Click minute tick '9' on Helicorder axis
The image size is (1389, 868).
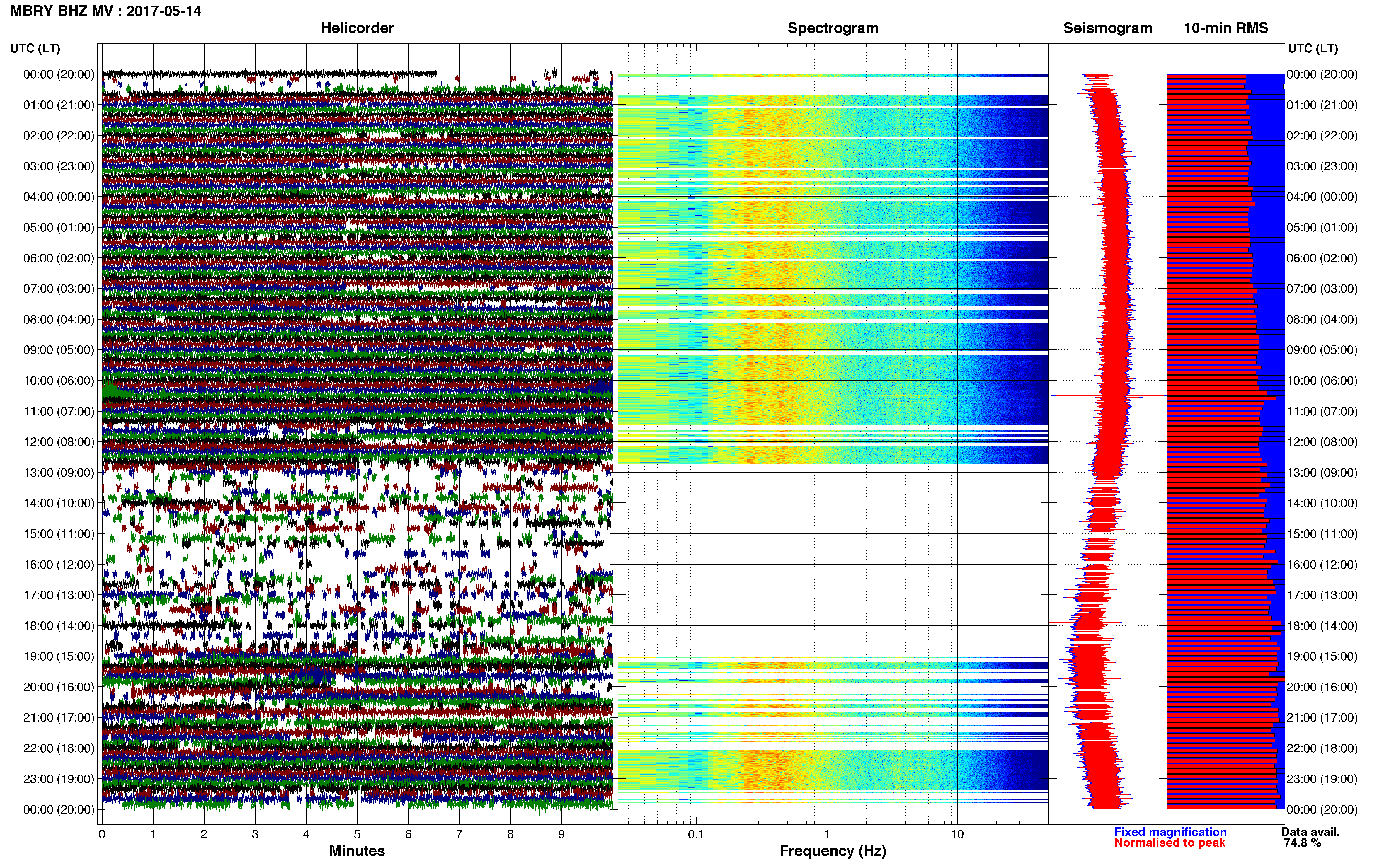561,834
